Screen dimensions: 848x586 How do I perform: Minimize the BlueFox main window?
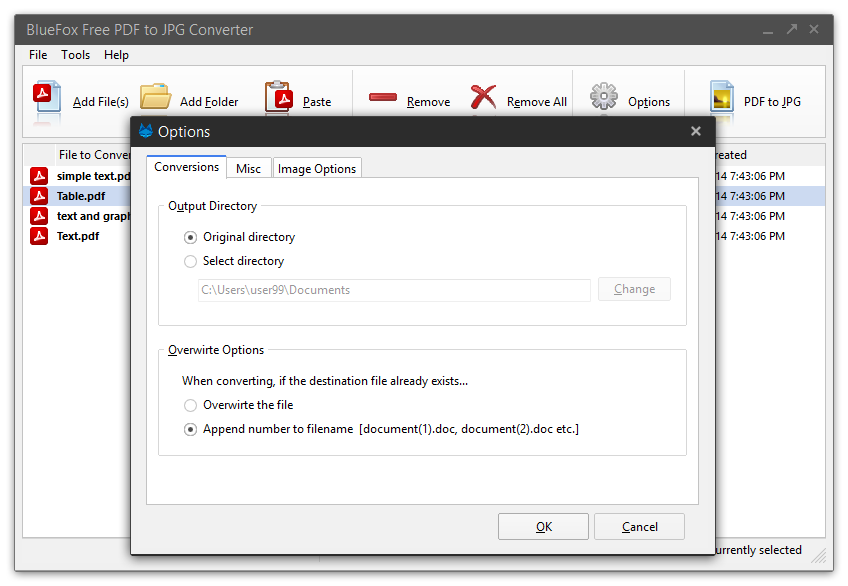(767, 31)
